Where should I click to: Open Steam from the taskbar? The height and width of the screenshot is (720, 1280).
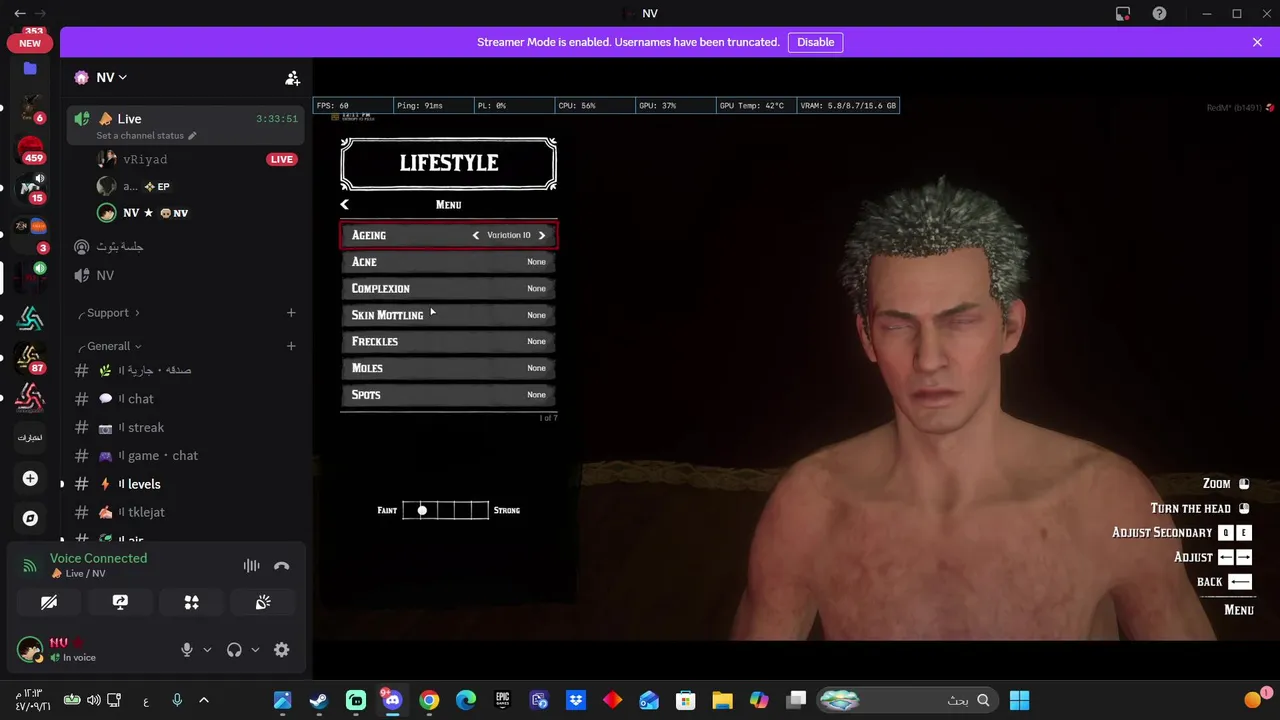click(x=319, y=700)
